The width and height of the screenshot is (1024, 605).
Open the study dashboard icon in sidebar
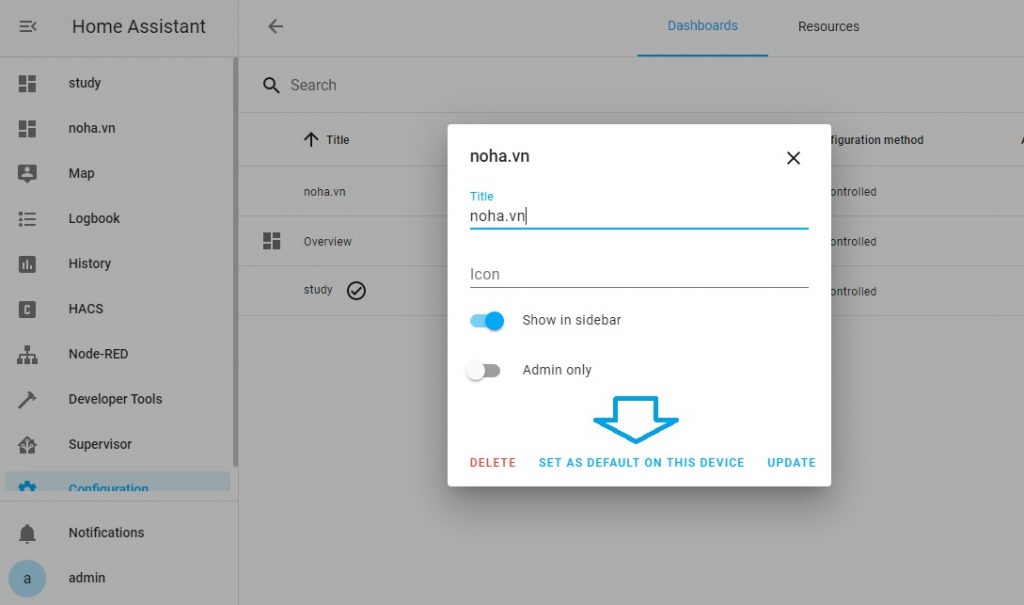tap(27, 84)
